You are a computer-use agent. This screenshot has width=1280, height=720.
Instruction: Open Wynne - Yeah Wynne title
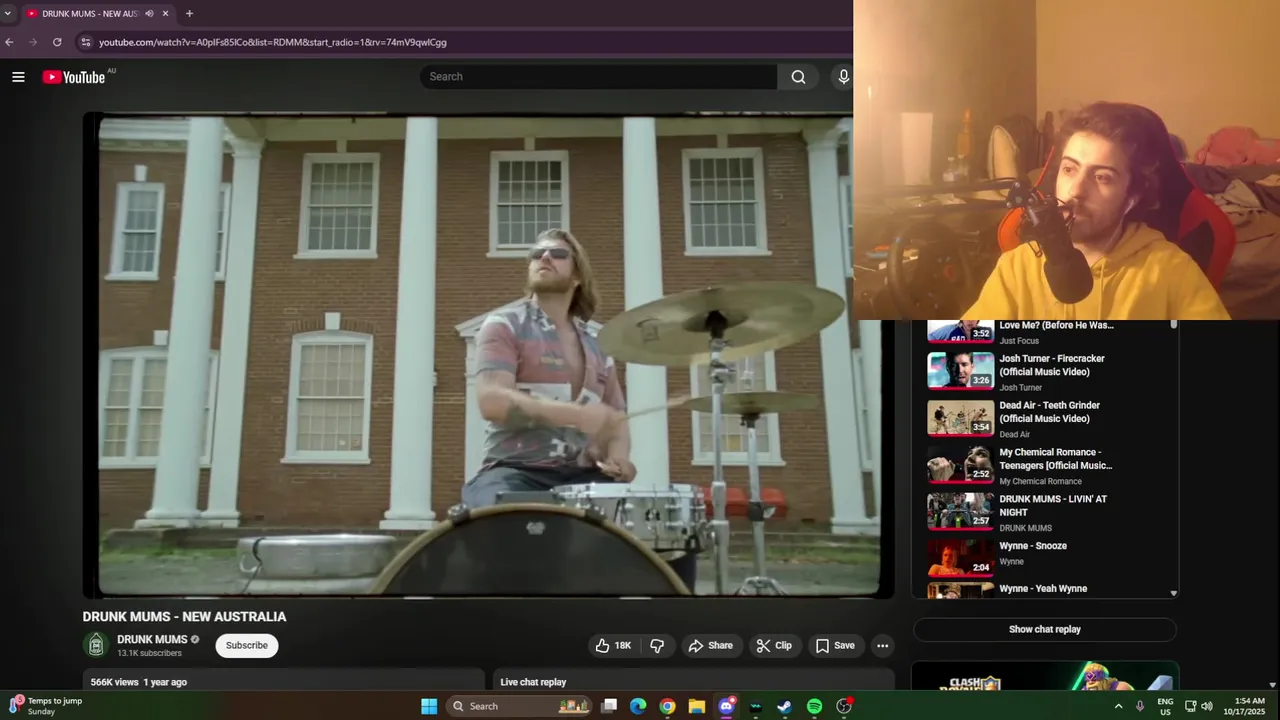[1043, 589]
